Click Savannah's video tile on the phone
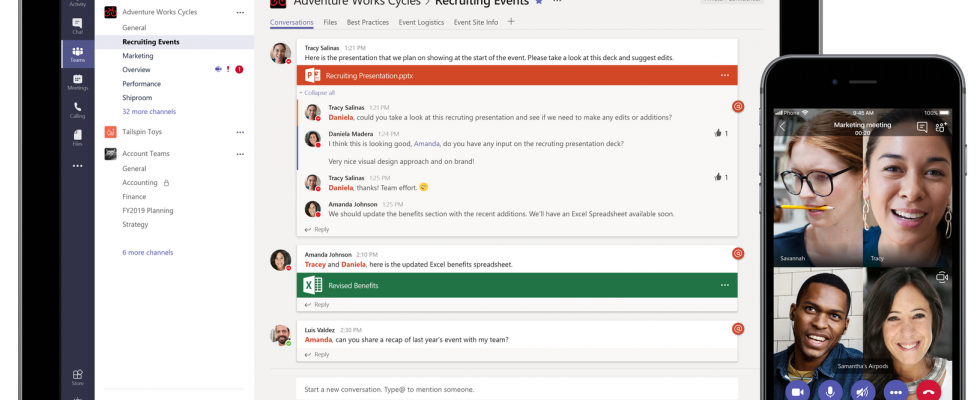 [818, 189]
